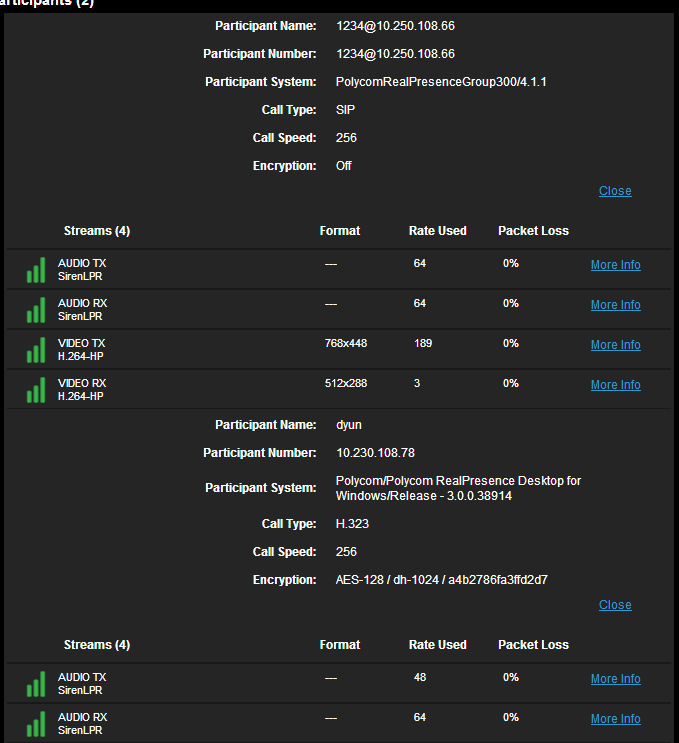The image size is (679, 743).
Task: Close the dyun participant details
Action: [x=615, y=605]
